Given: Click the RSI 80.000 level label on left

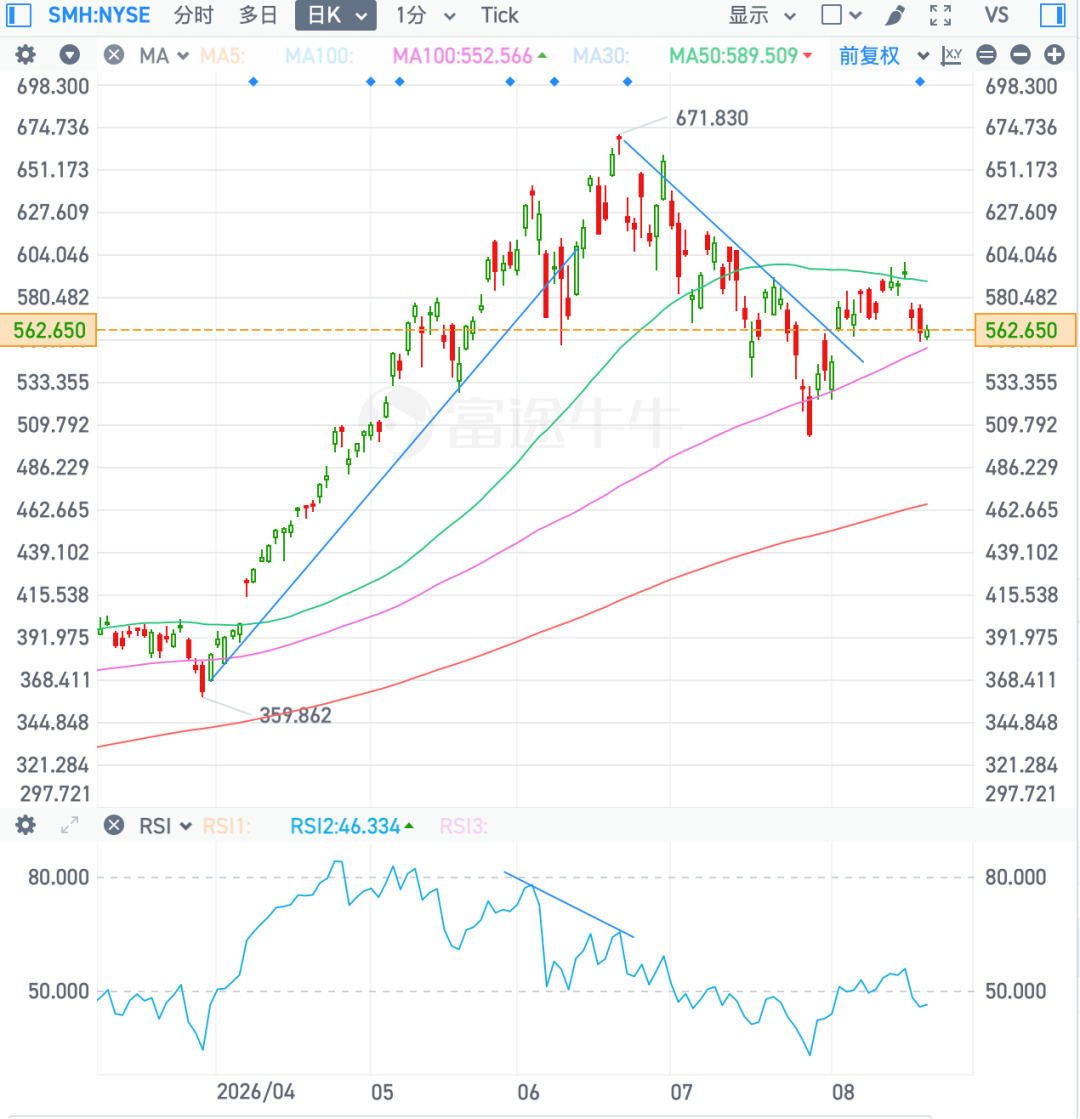Looking at the screenshot, I should coord(59,877).
